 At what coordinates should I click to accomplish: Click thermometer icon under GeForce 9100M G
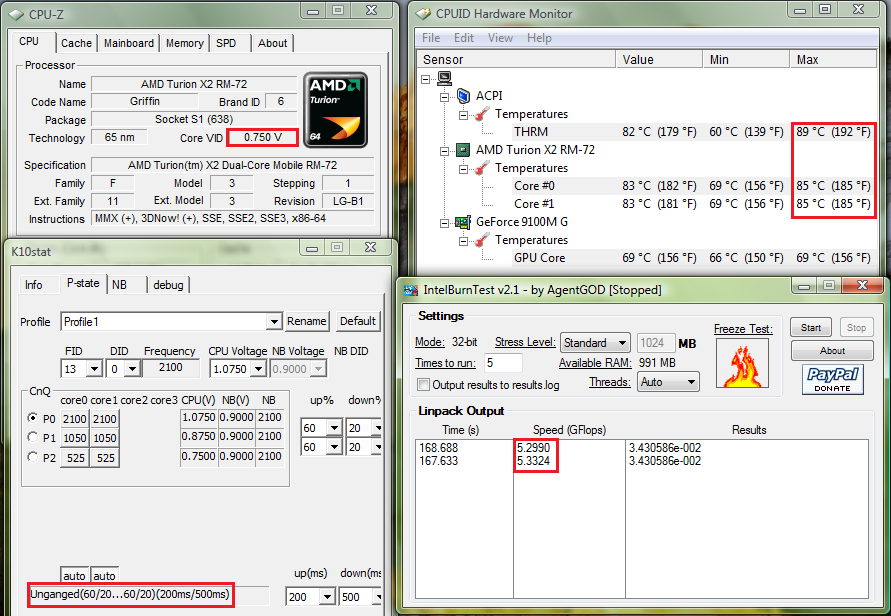[482, 240]
